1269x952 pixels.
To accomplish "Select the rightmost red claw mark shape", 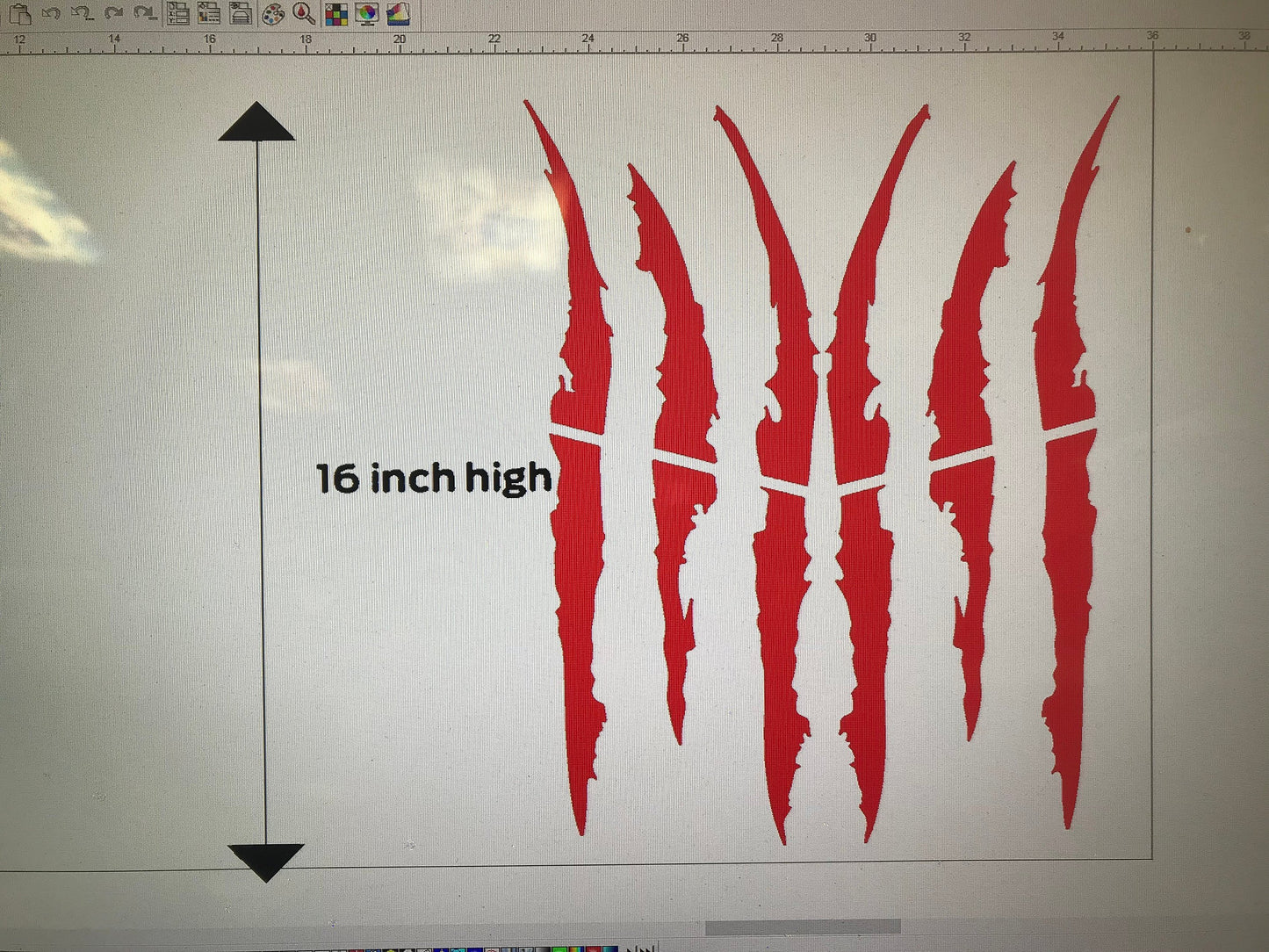I will tap(1068, 527).
